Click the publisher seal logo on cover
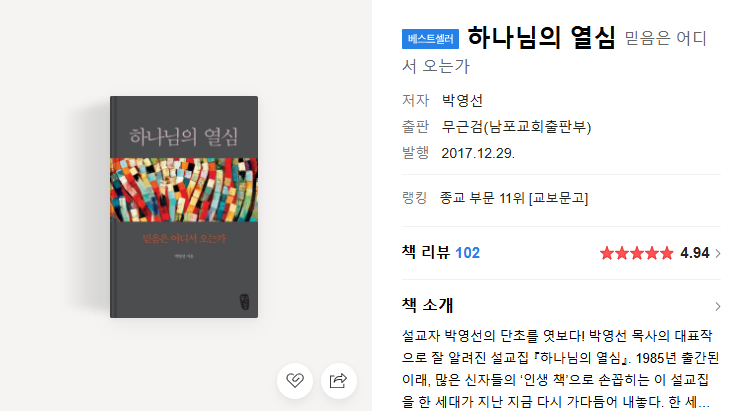The width and height of the screenshot is (729, 411). [244, 301]
